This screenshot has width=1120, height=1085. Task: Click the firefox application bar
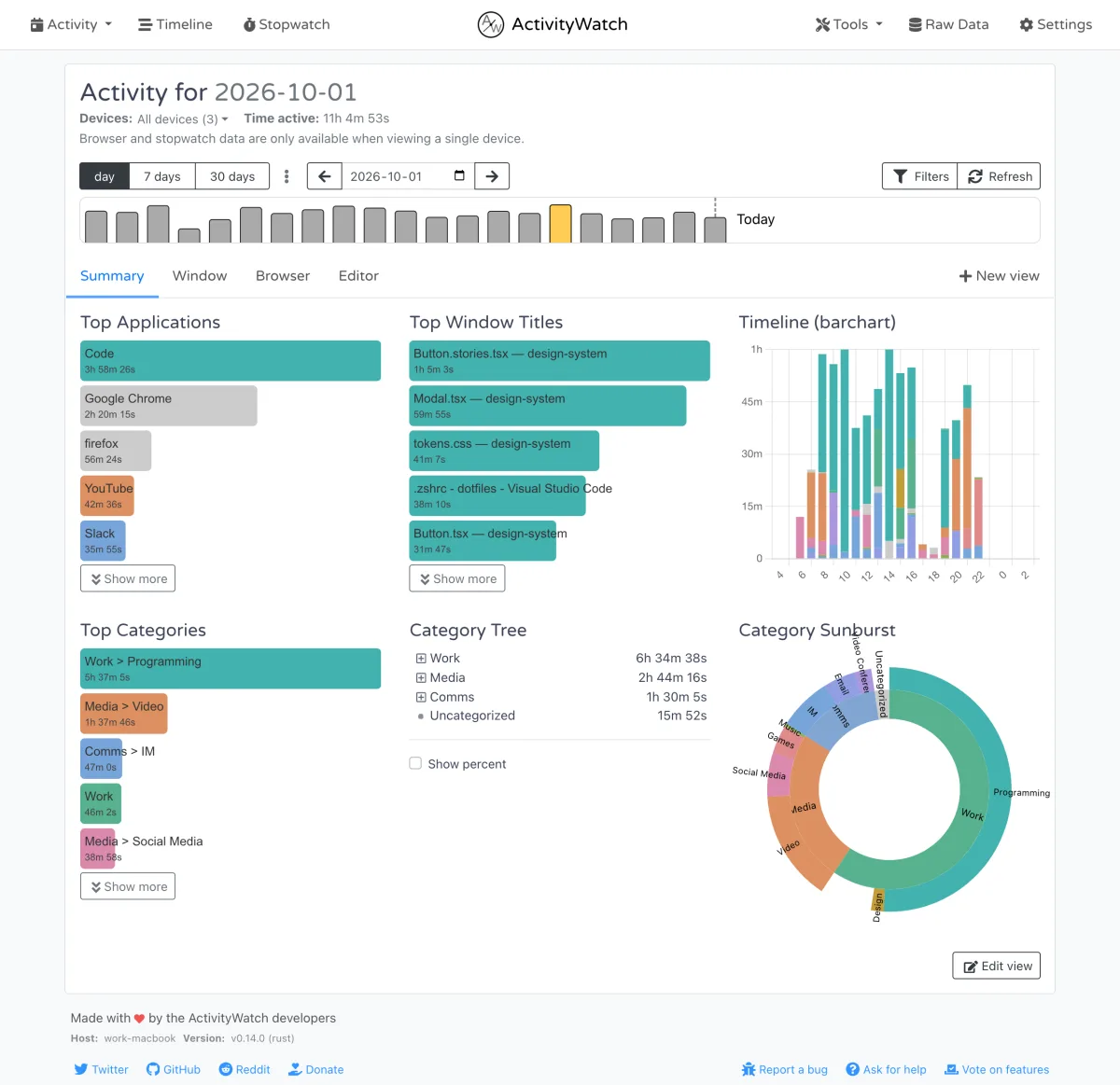(116, 451)
